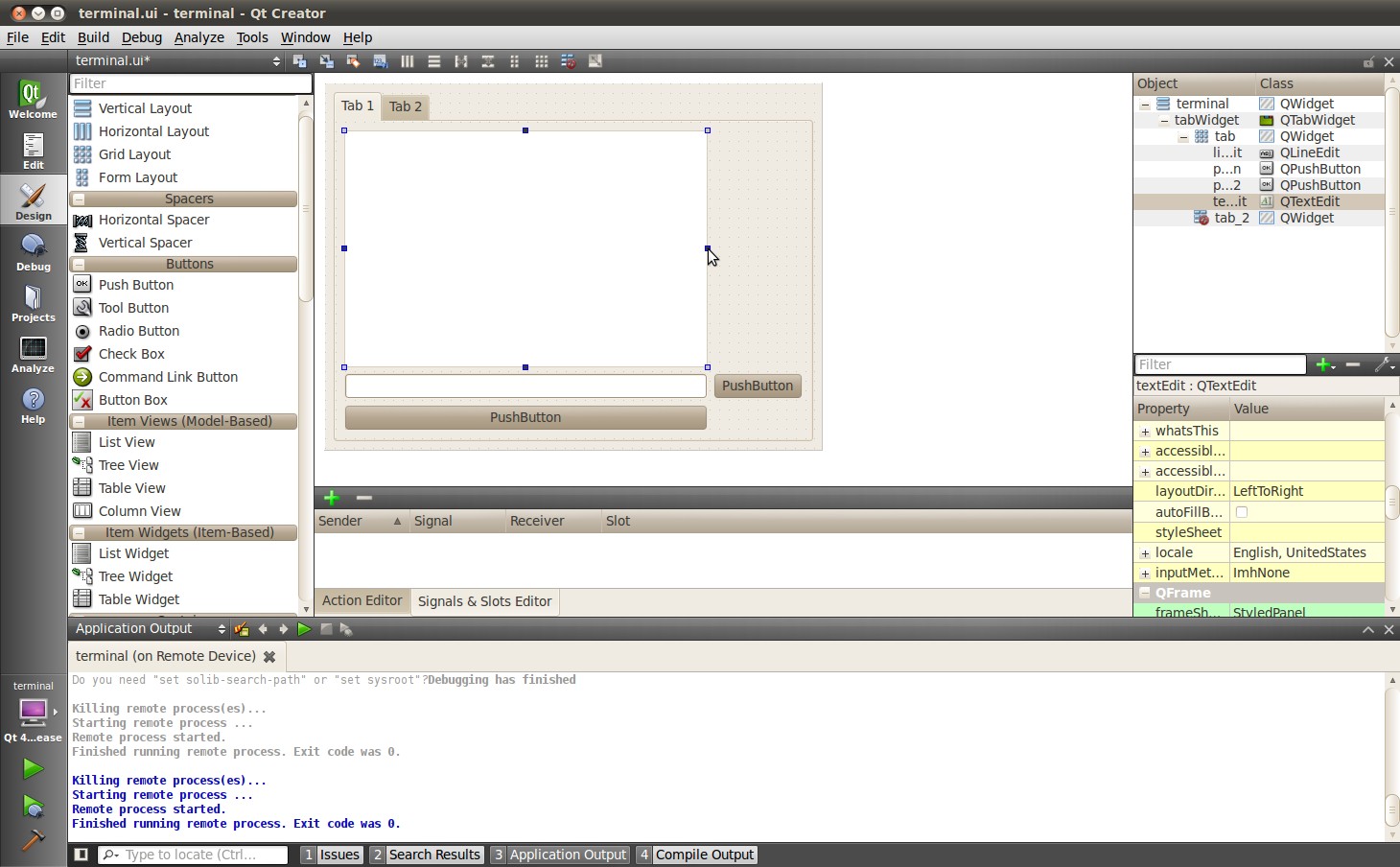Open the terminal.ui* document dropdown
This screenshot has height=867, width=1400.
pyautogui.click(x=177, y=60)
